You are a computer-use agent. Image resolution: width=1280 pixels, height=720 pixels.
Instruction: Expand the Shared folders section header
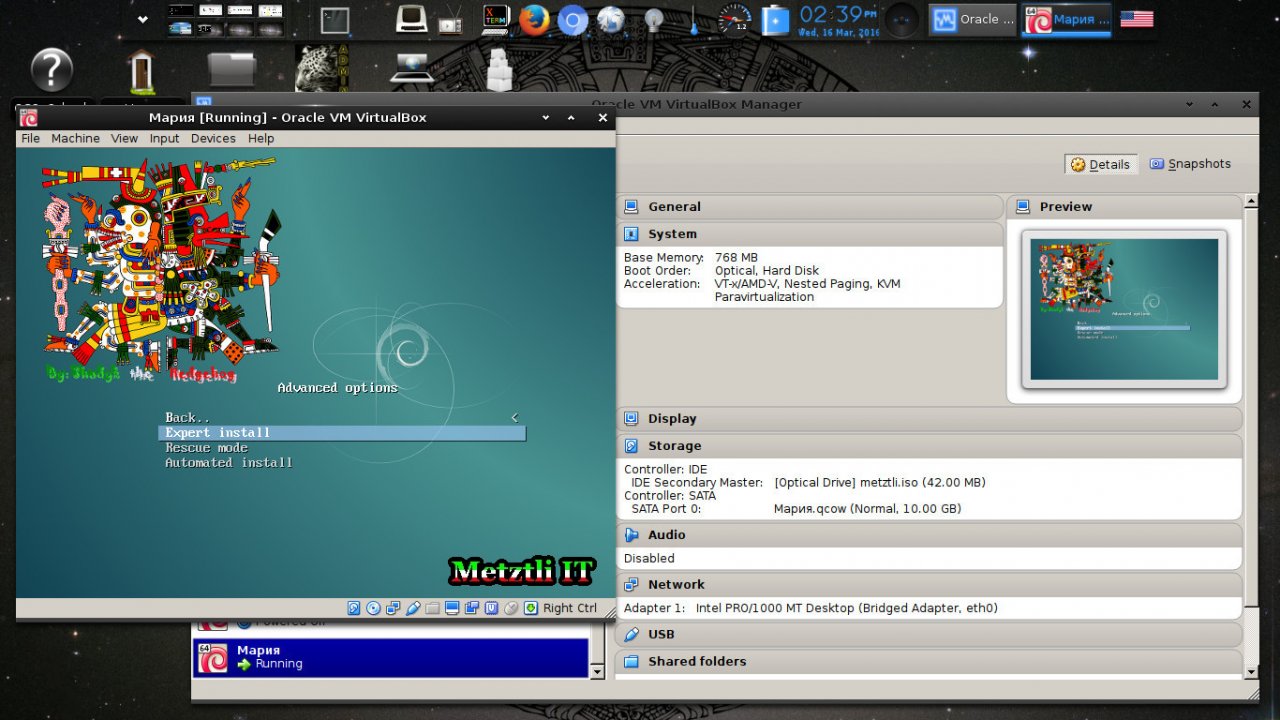tap(929, 662)
